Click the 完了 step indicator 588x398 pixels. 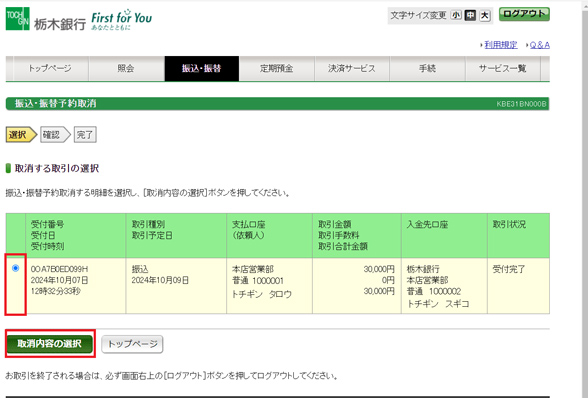pyautogui.click(x=85, y=135)
